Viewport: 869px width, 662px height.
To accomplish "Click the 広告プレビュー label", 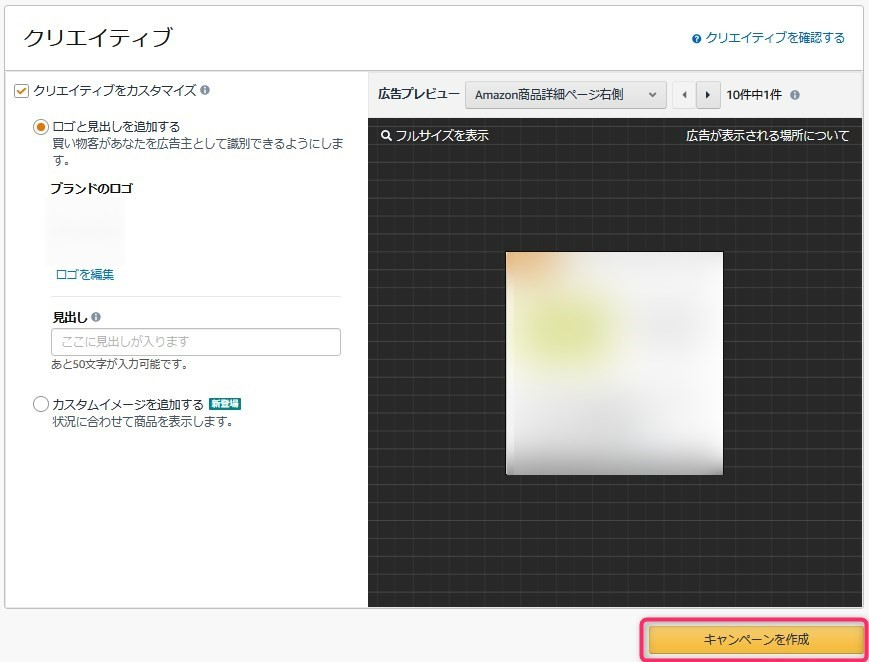I will pyautogui.click(x=419, y=94).
